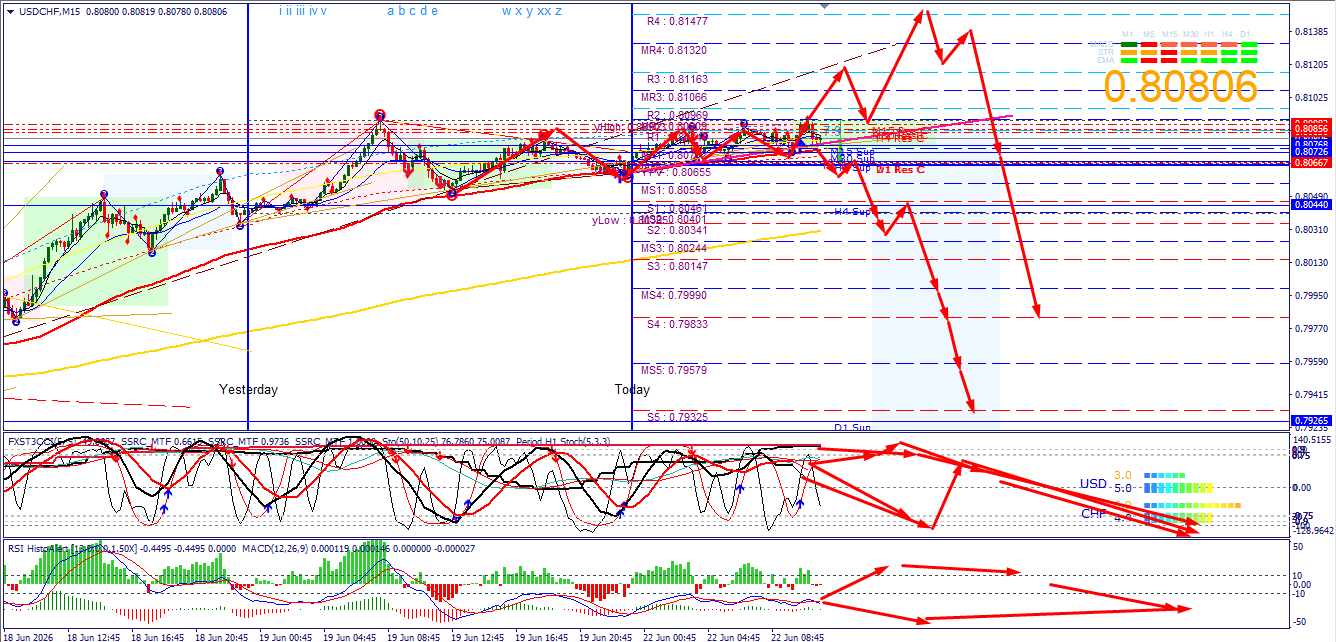This screenshot has width=1336, height=642.
Task: Click the S5 : 0.79325 pivot label
Action: coord(676,416)
